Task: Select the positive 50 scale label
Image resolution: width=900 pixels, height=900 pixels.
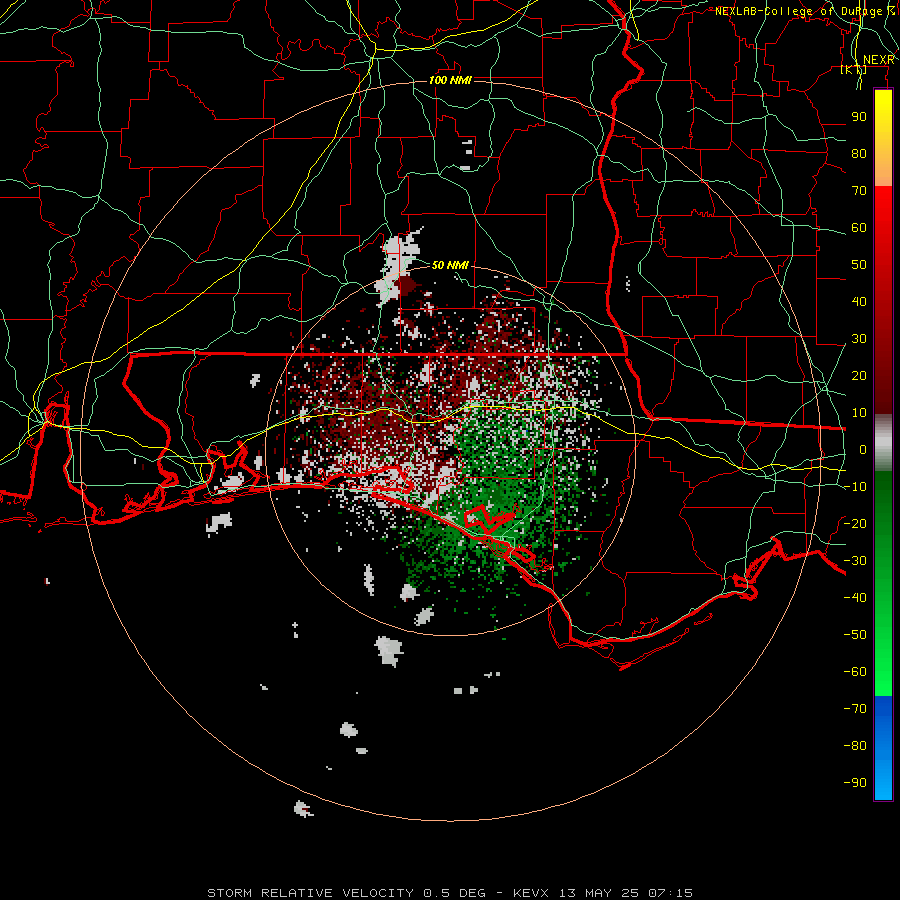Action: [859, 265]
